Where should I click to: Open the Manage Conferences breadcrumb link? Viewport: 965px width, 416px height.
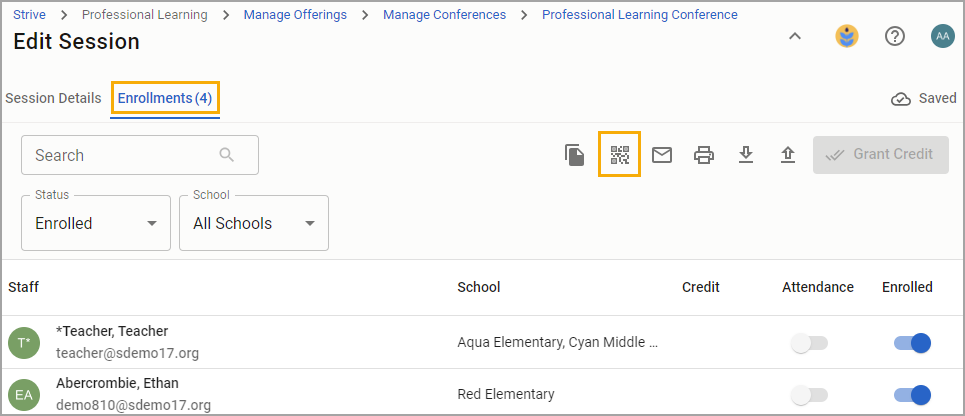coord(444,15)
